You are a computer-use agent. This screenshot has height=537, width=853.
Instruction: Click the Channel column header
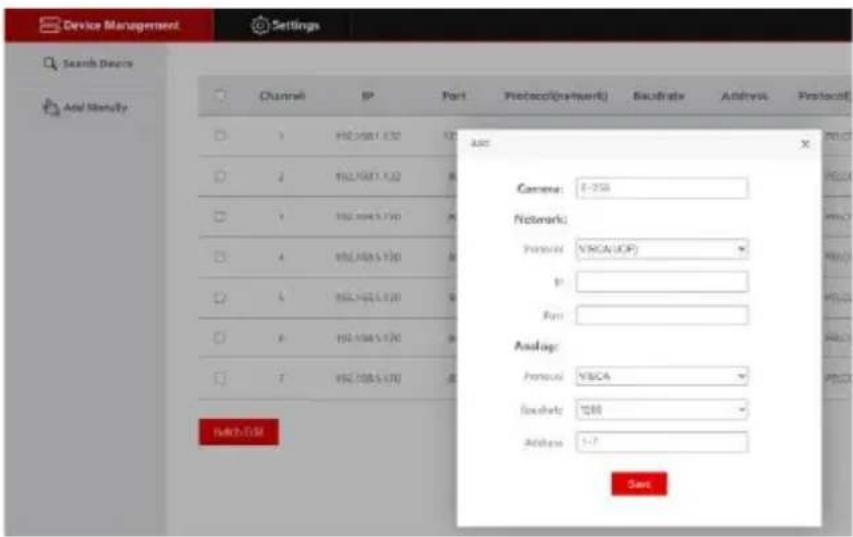point(282,96)
